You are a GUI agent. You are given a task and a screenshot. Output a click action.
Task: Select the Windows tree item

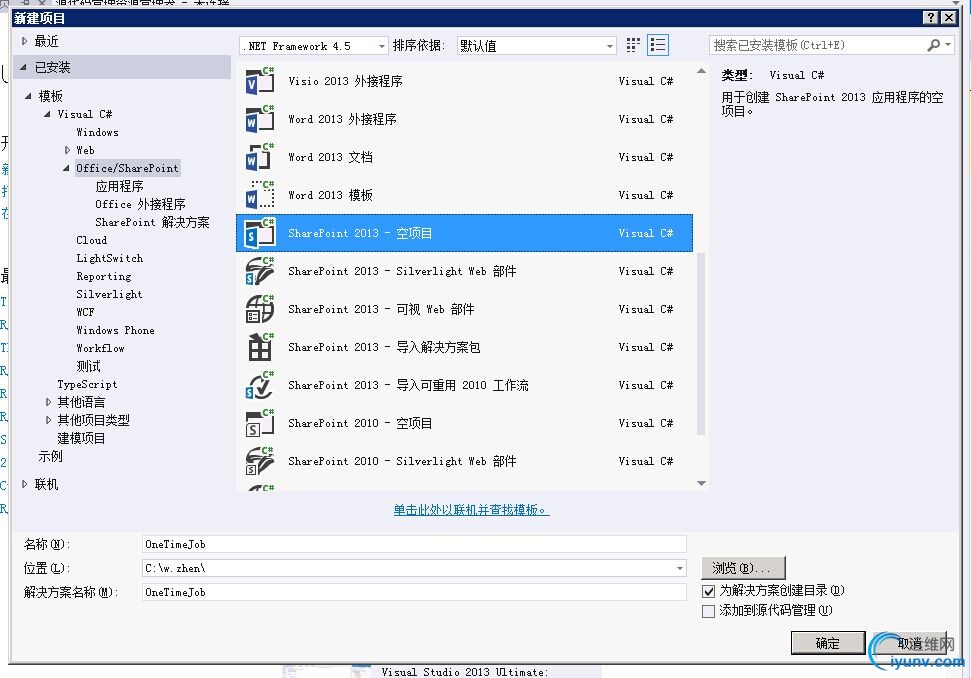[x=97, y=132]
